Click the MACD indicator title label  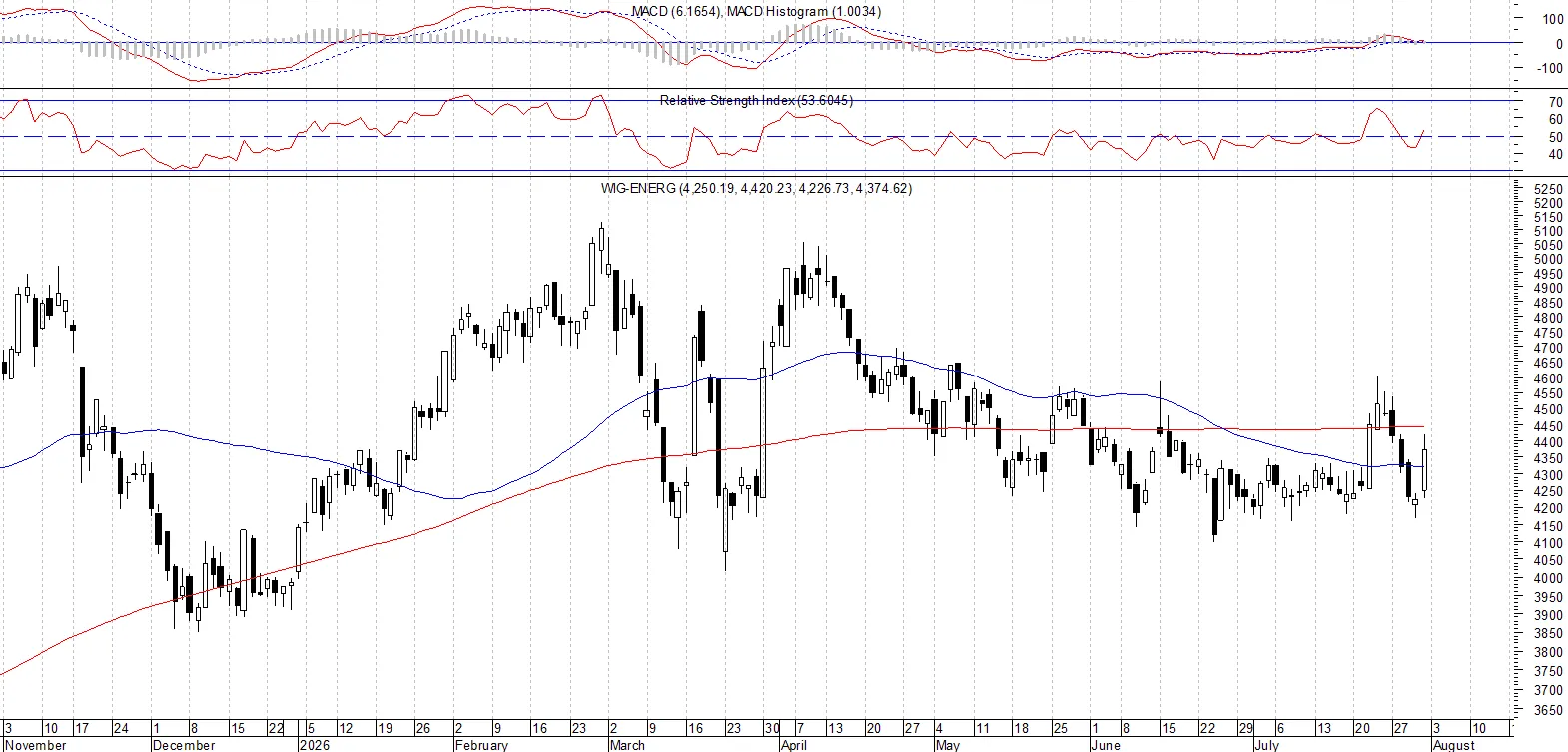pos(756,11)
